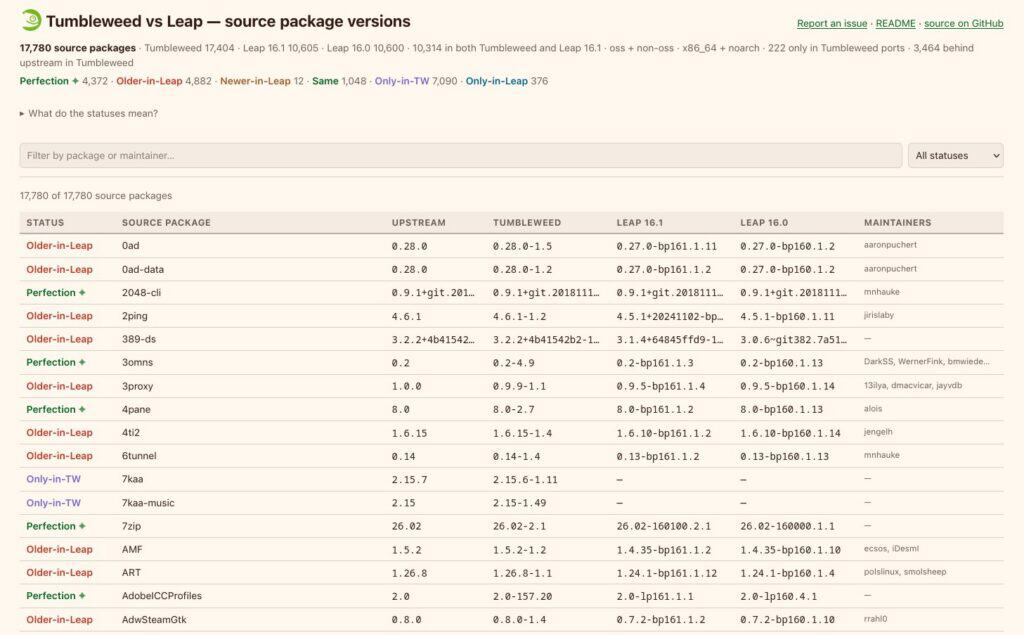Viewport: 1024px width, 635px height.
Task: Click 'Newer-in-Leap' 12 status summary
Action: coord(262,81)
